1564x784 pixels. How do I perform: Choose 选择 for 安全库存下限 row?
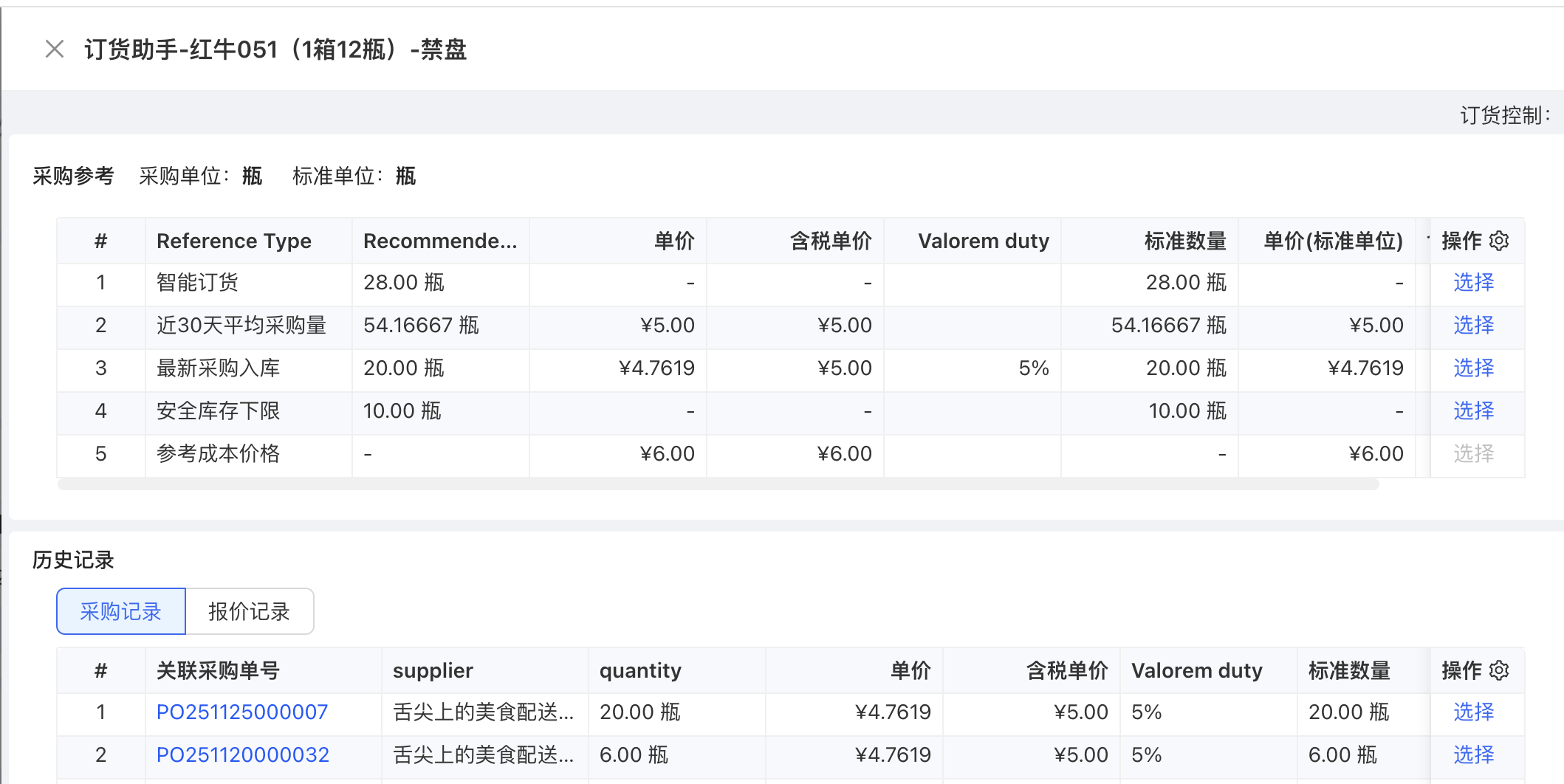point(1473,411)
